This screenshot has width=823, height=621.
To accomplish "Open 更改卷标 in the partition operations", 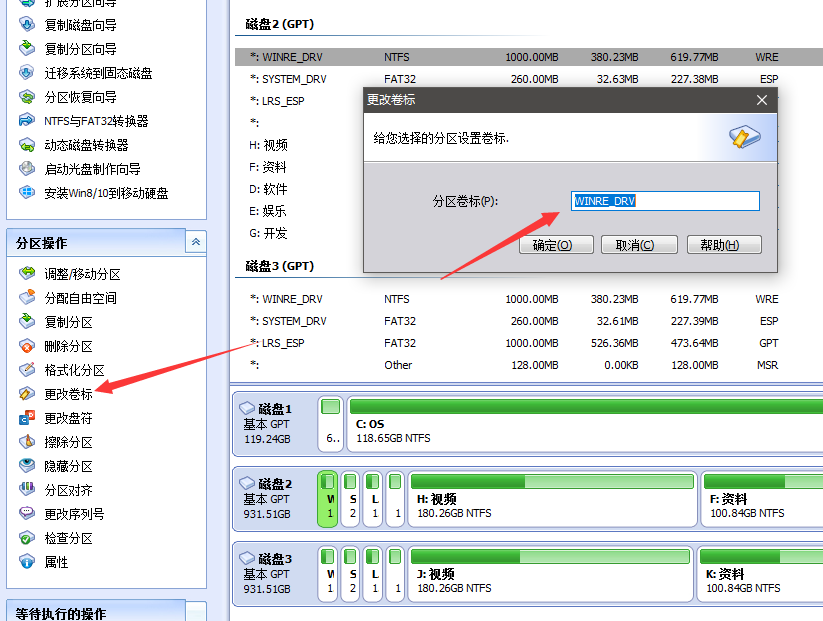I will [x=68, y=394].
